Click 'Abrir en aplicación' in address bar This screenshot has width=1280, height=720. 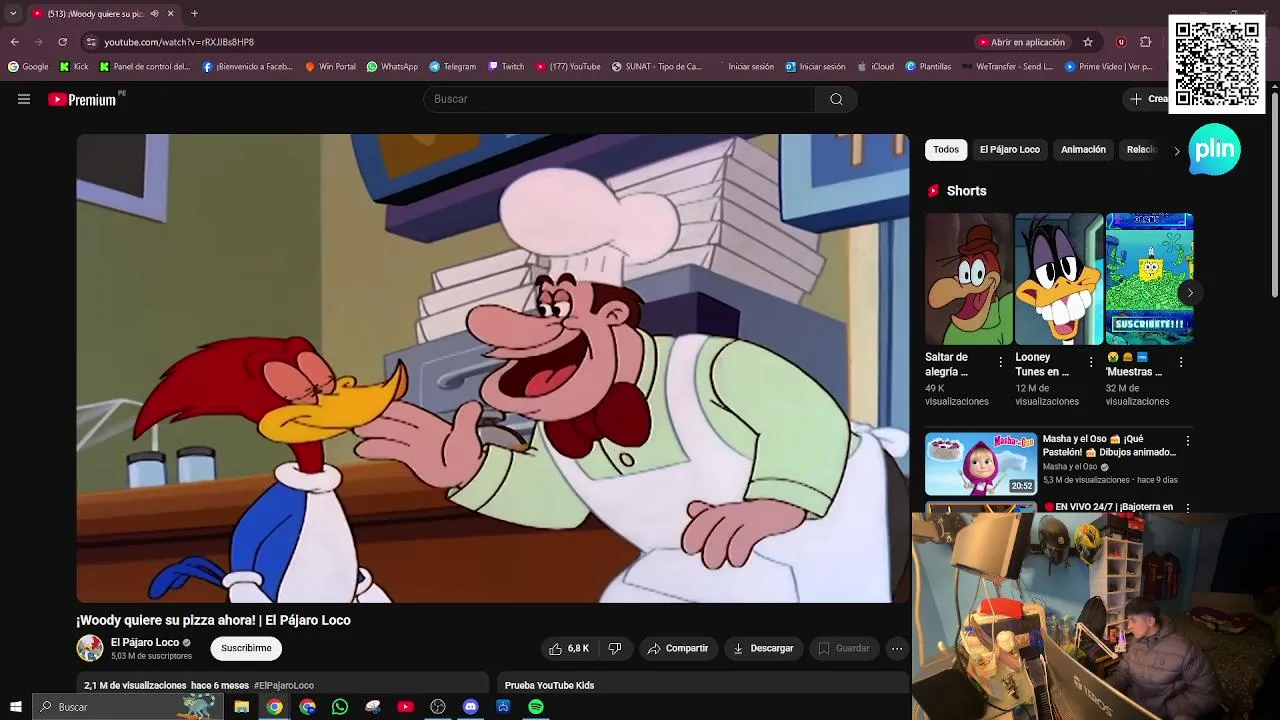pyautogui.click(x=1022, y=42)
